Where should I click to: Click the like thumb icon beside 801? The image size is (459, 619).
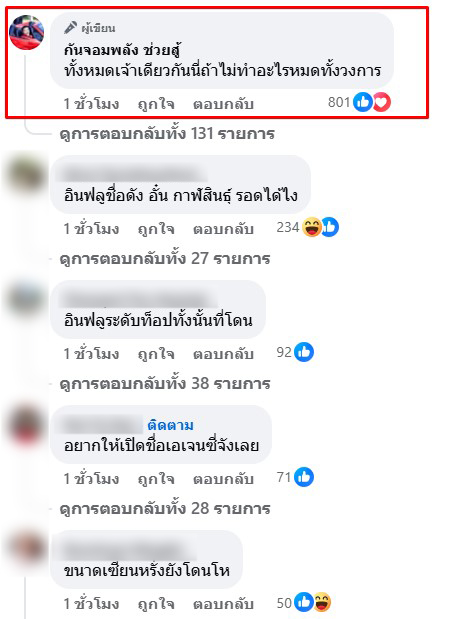(x=363, y=102)
